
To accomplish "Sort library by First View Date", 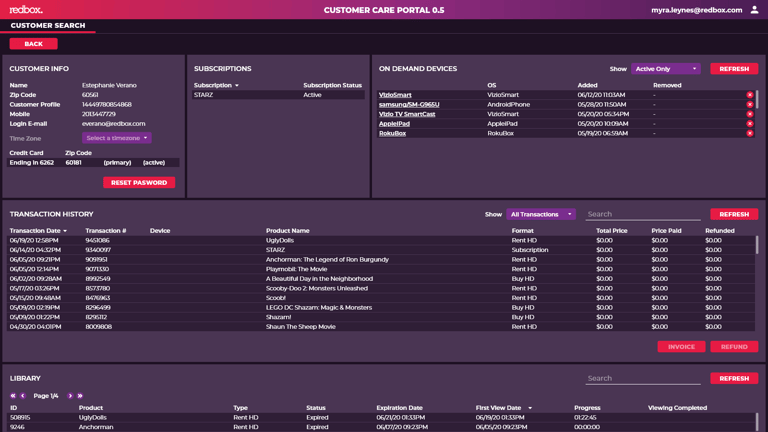I will tap(504, 408).
